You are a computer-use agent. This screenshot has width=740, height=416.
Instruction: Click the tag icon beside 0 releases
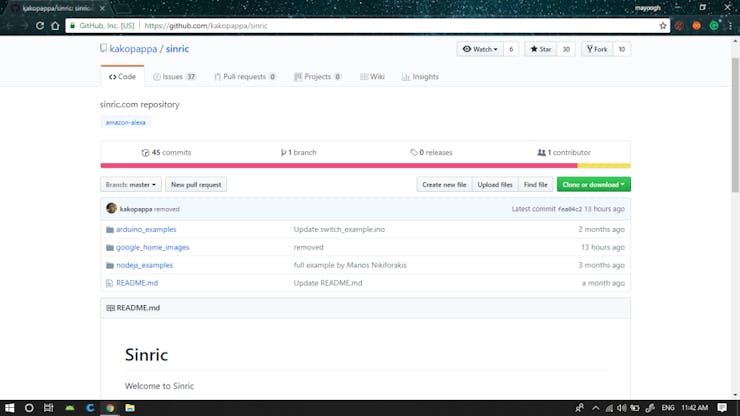coord(414,153)
